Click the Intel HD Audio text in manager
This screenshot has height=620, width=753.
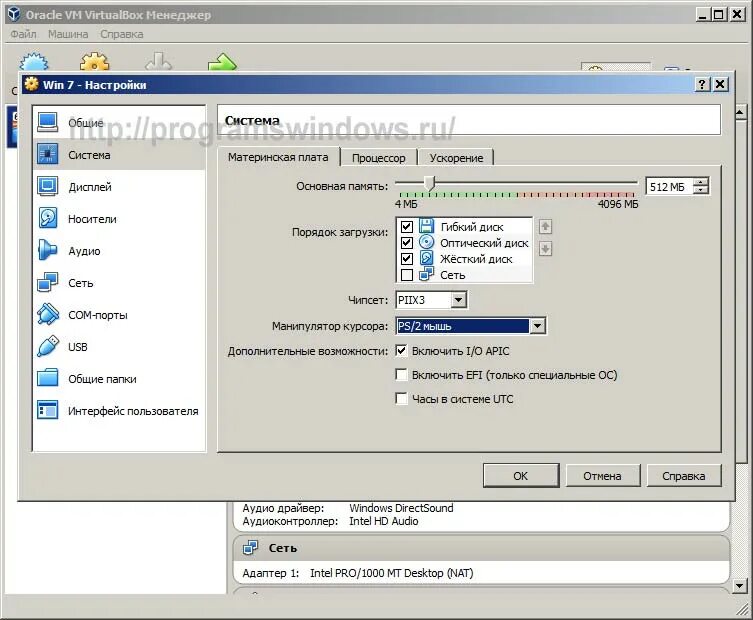(x=384, y=521)
